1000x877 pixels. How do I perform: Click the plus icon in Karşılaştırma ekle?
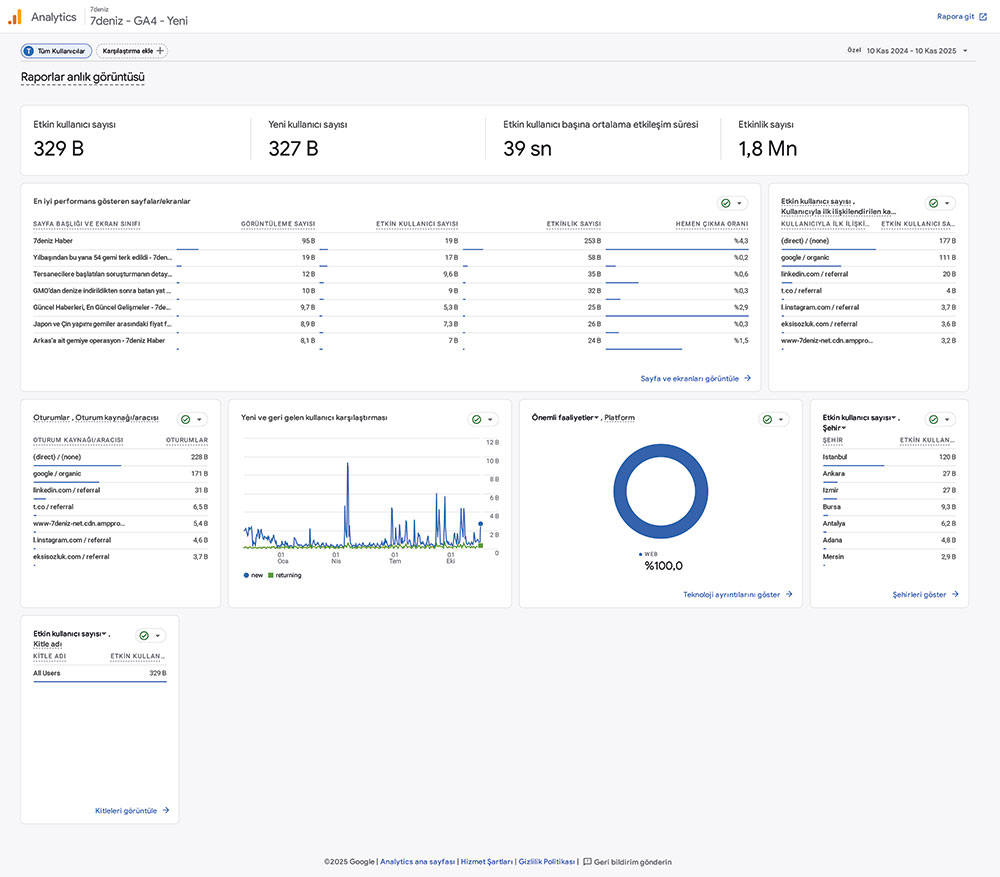click(x=161, y=51)
